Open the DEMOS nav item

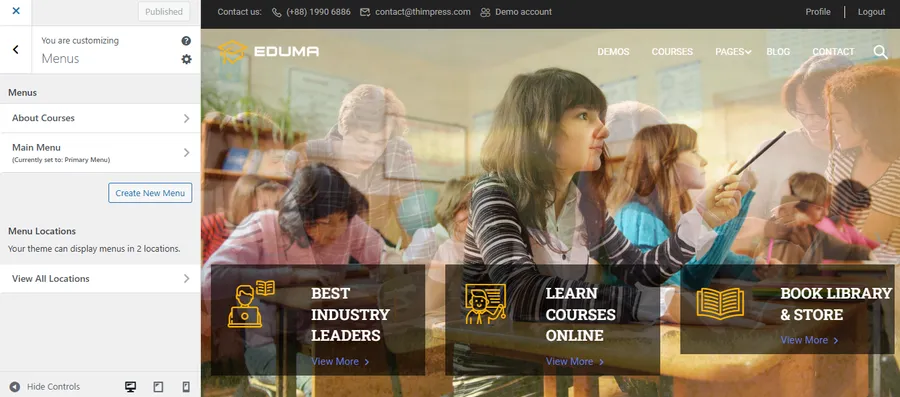(614, 52)
